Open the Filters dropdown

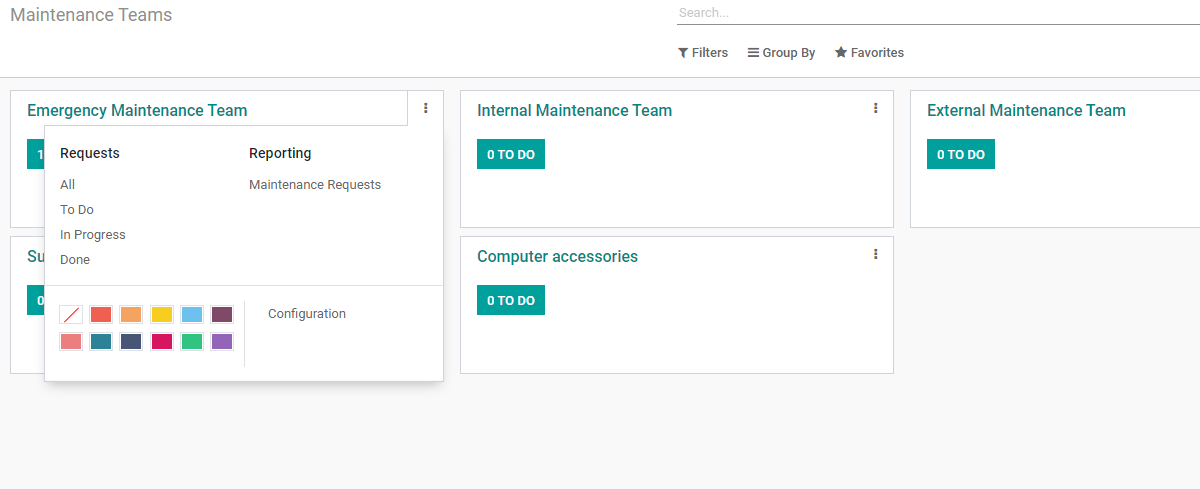703,53
